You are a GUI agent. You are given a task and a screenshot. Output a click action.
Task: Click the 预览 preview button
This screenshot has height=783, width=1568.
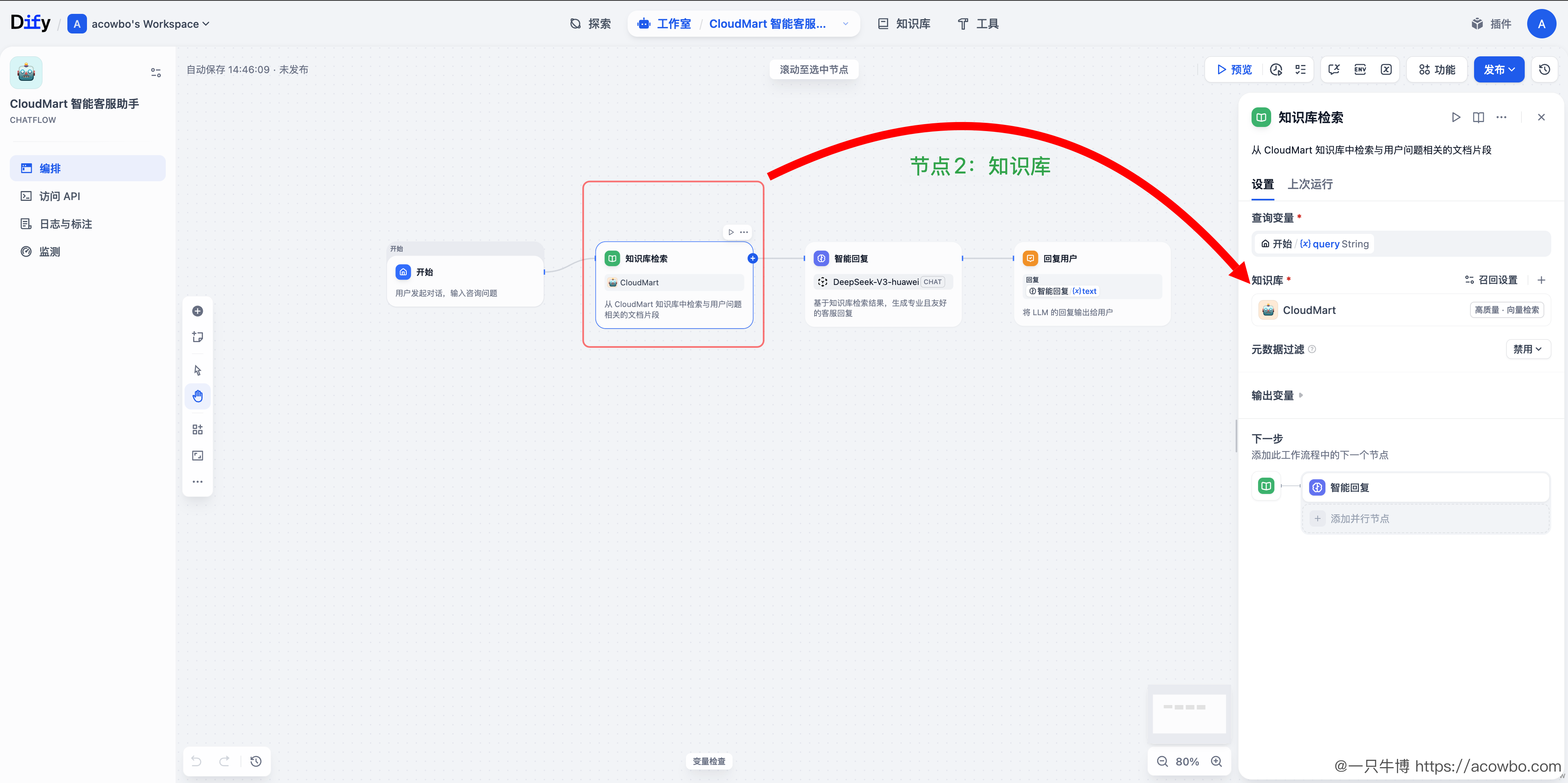[x=1234, y=69]
